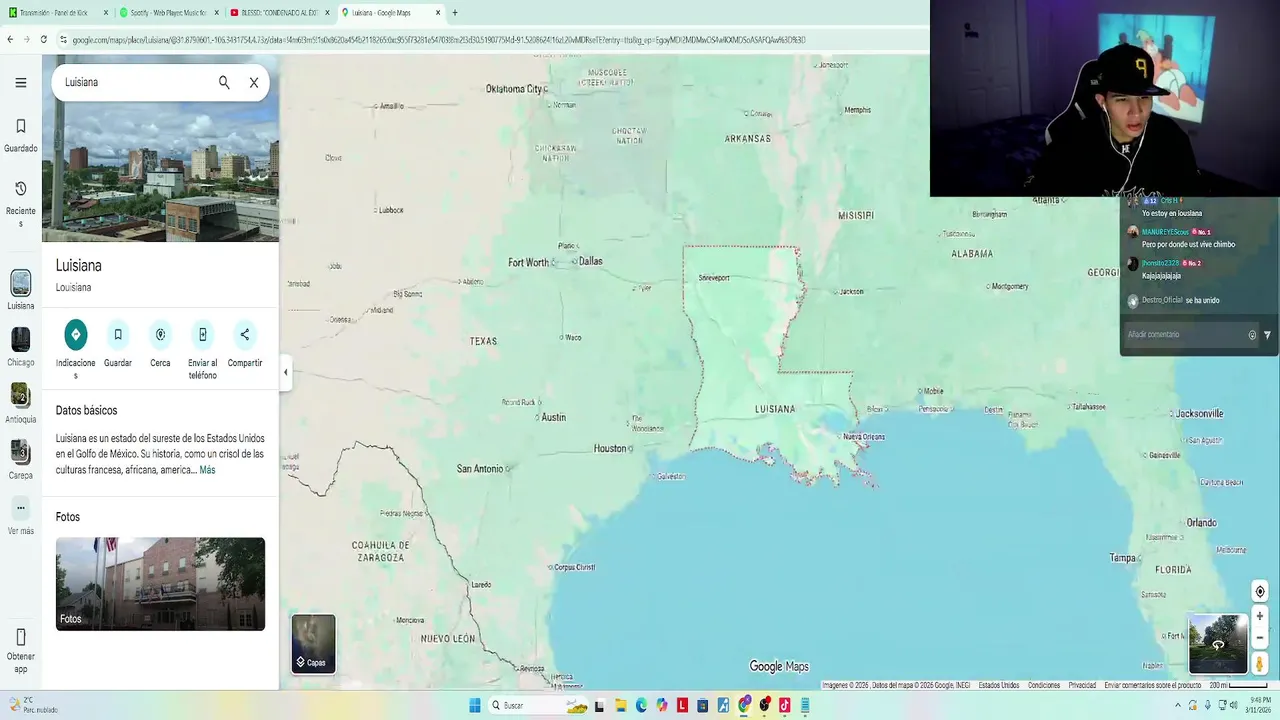This screenshot has width=1280, height=720.
Task: Click the chat filter icon beside the emoji
Action: (1267, 335)
